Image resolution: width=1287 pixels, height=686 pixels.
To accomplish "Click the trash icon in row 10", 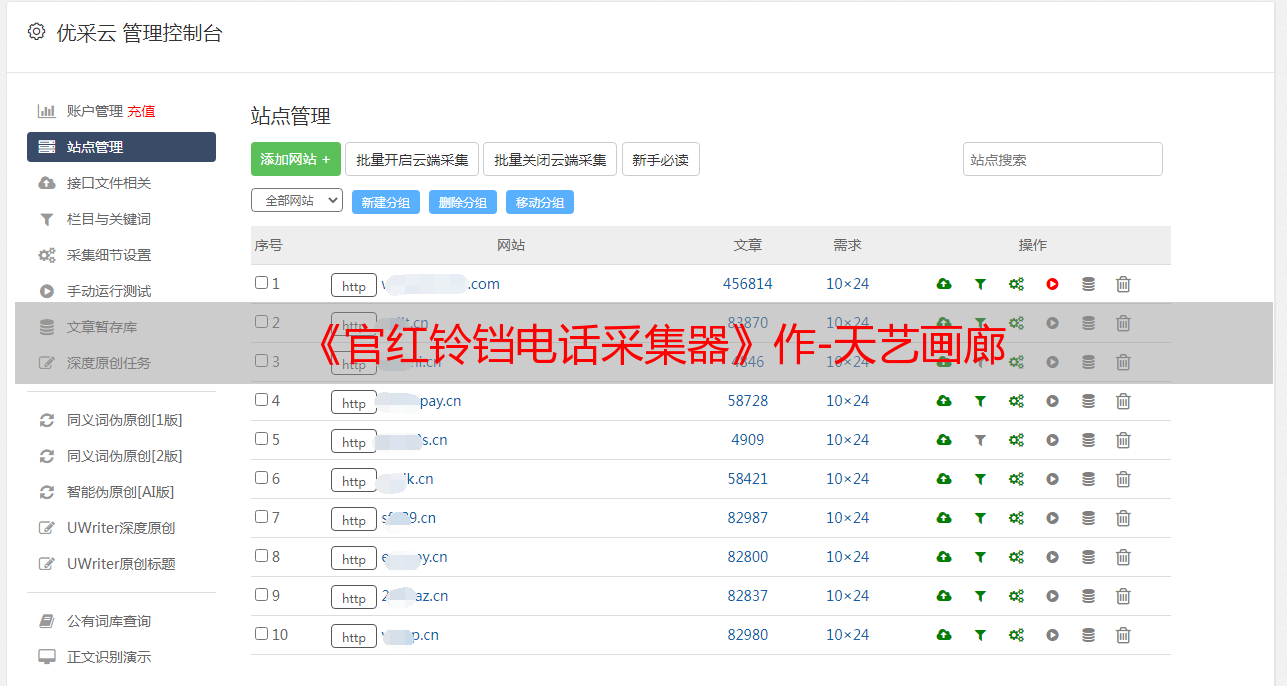I will click(1123, 635).
